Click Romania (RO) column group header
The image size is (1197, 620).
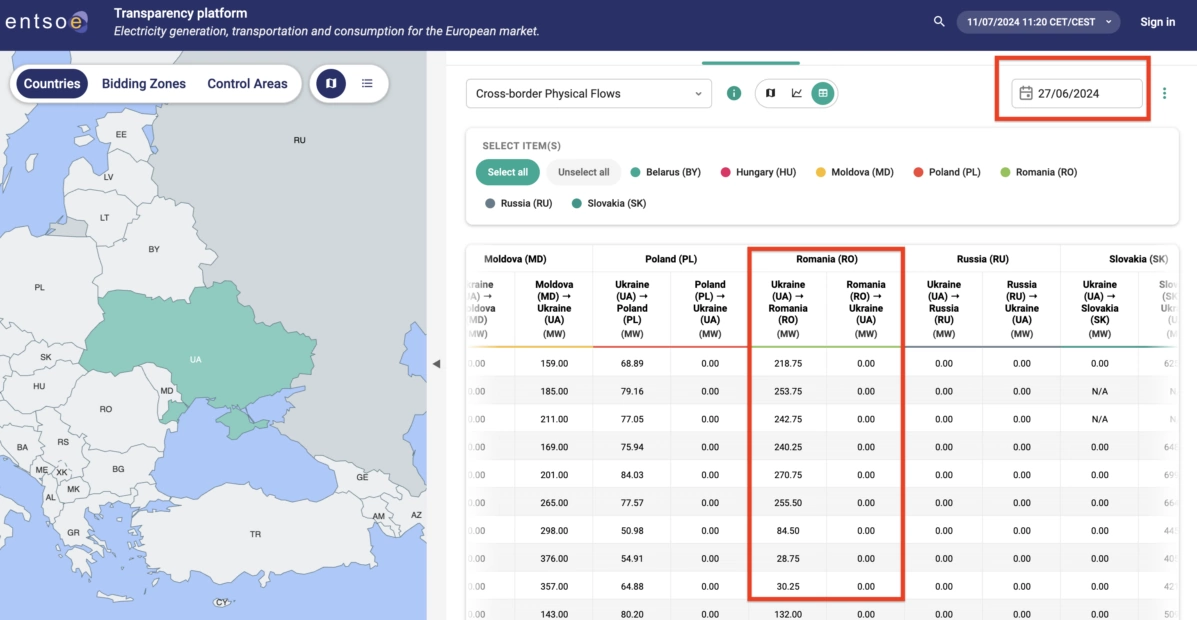[827, 259]
